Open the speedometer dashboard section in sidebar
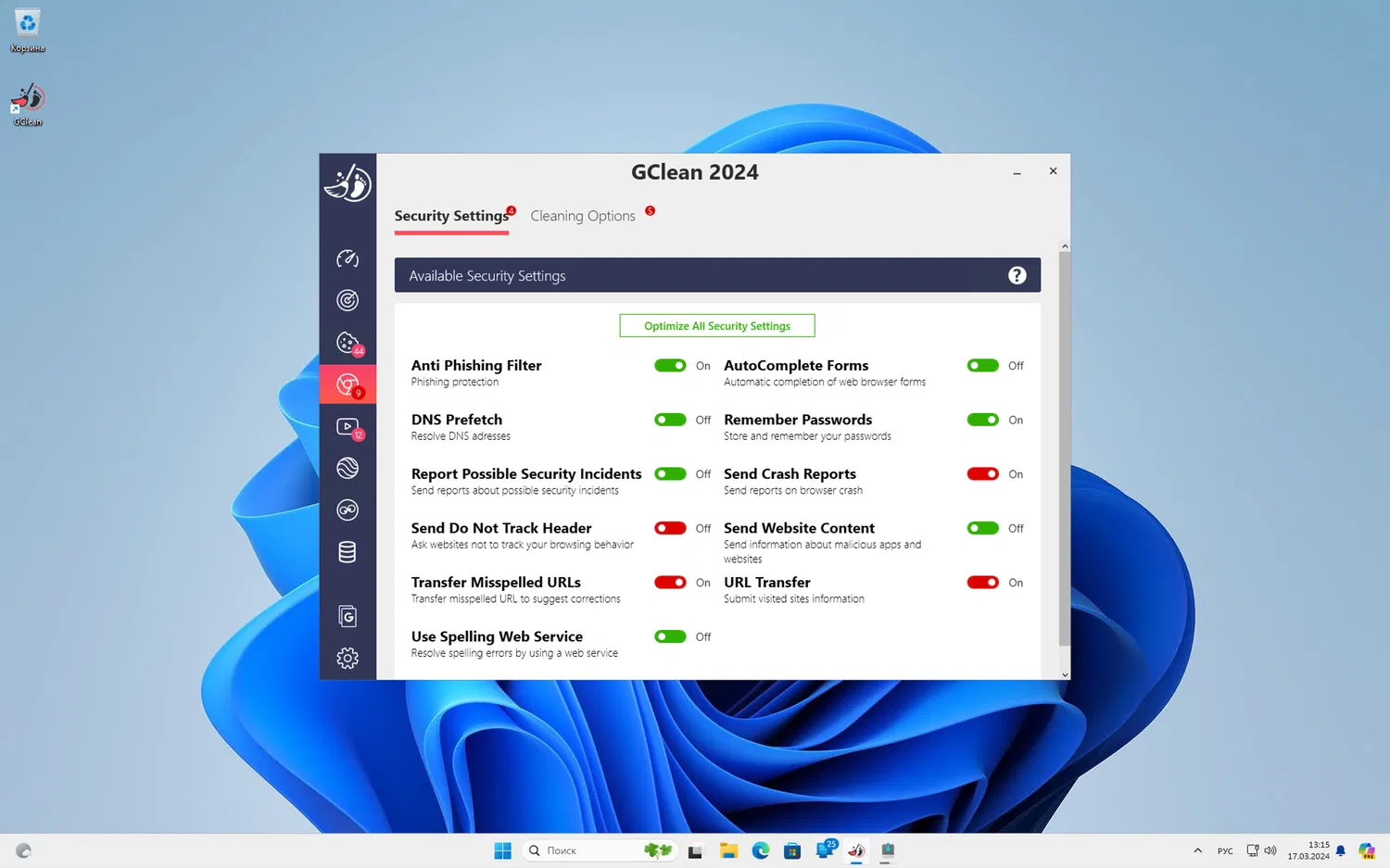1390x868 pixels. click(x=347, y=258)
